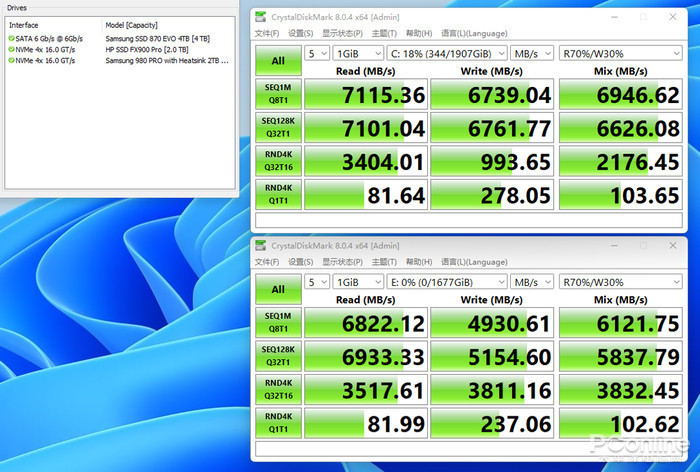The image size is (700, 472).
Task: Open the 文件(F) menu in the C: drive window
Action: (x=266, y=33)
